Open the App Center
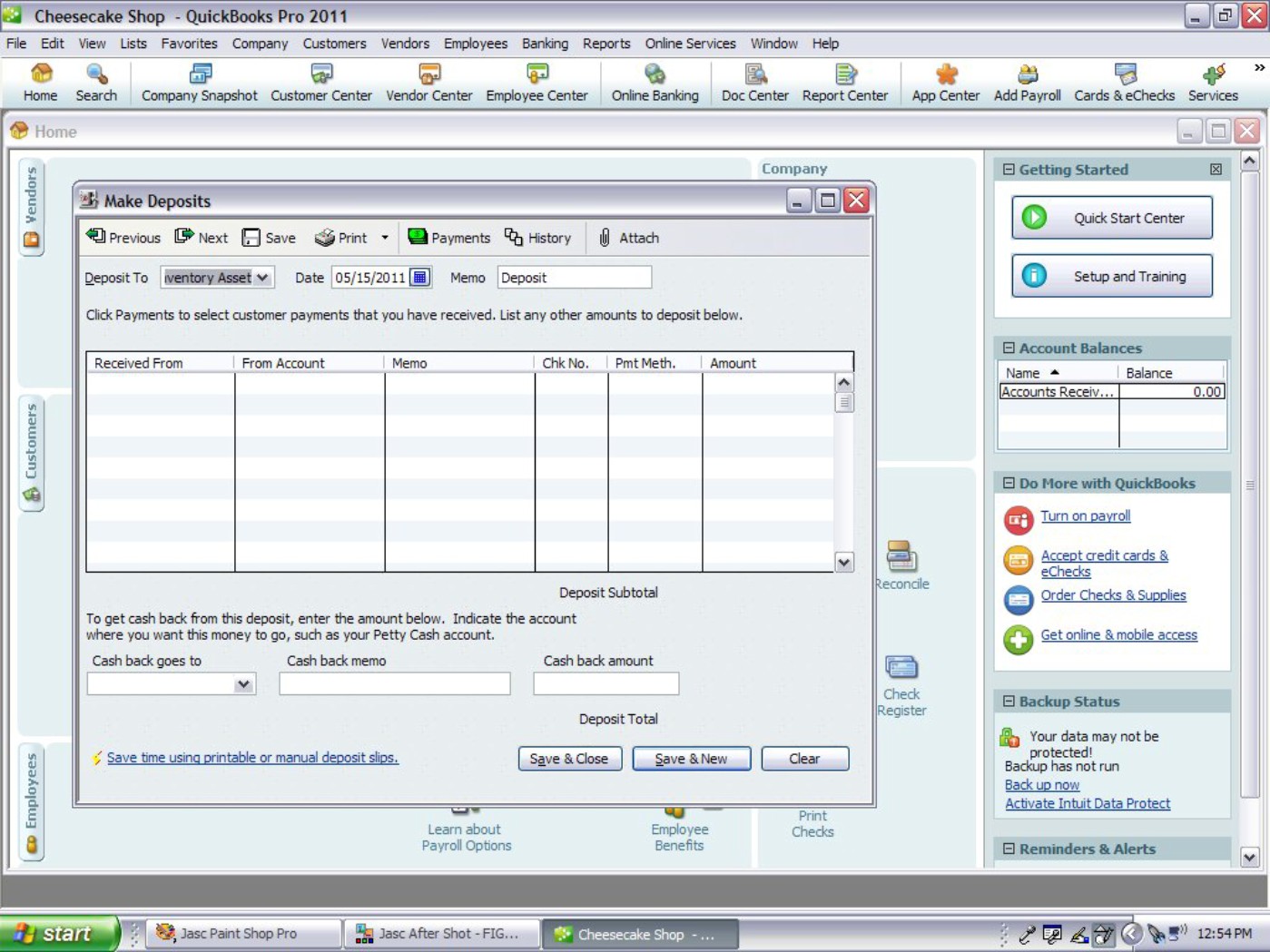Viewport: 1270px width, 952px height. [946, 83]
